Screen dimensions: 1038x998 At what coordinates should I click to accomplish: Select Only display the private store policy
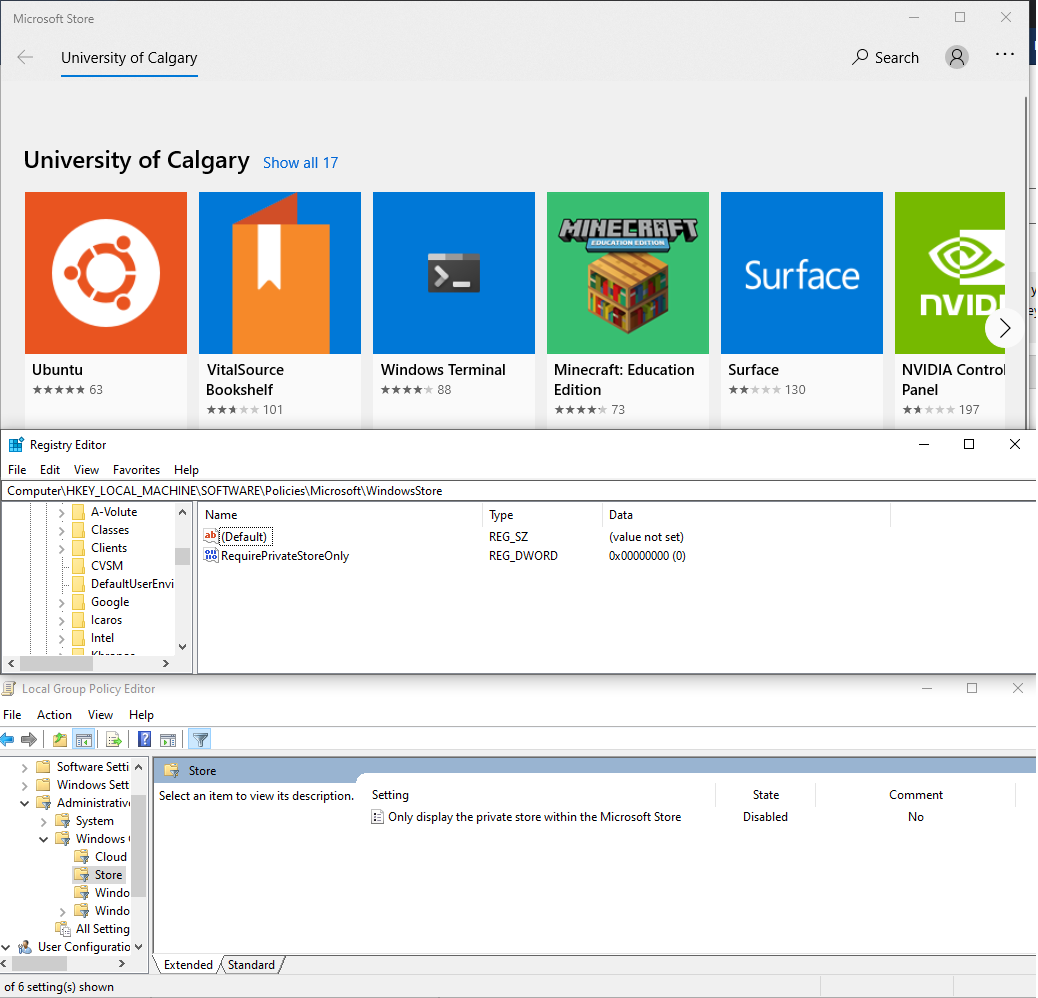[x=526, y=817]
